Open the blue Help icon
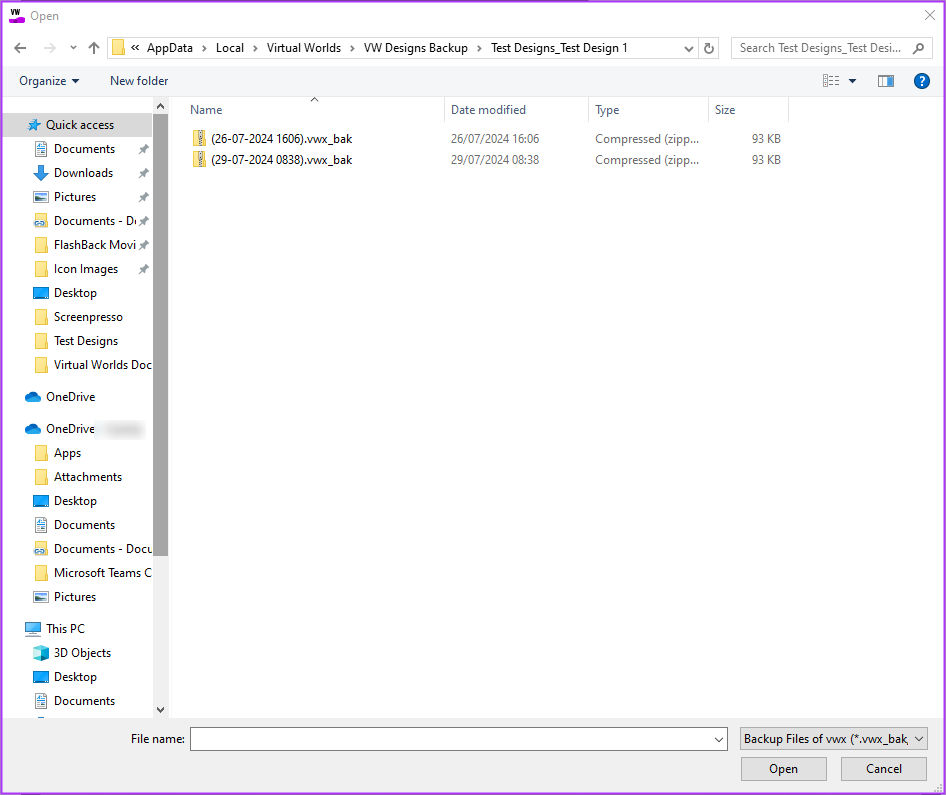This screenshot has height=795, width=946. coord(921,81)
